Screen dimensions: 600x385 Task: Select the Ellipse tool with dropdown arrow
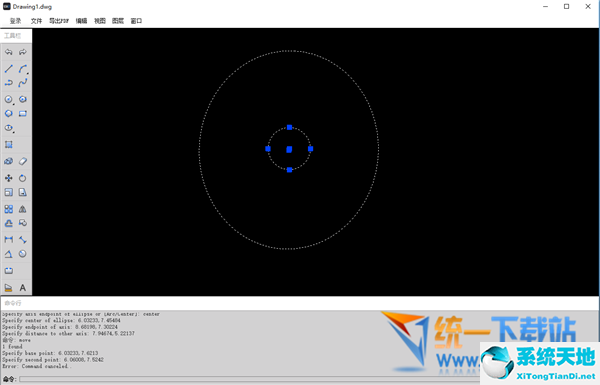(9, 128)
